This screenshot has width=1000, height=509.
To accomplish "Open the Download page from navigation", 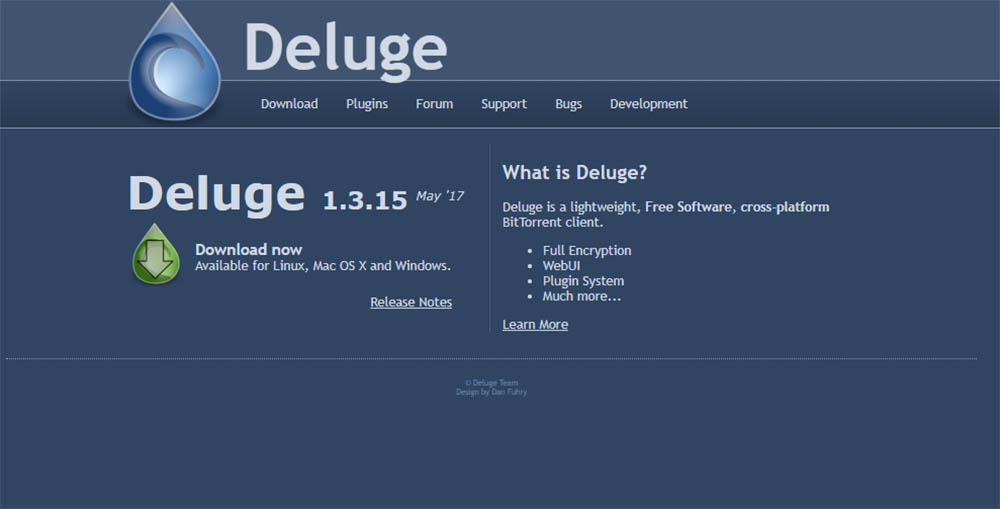I will click(289, 104).
